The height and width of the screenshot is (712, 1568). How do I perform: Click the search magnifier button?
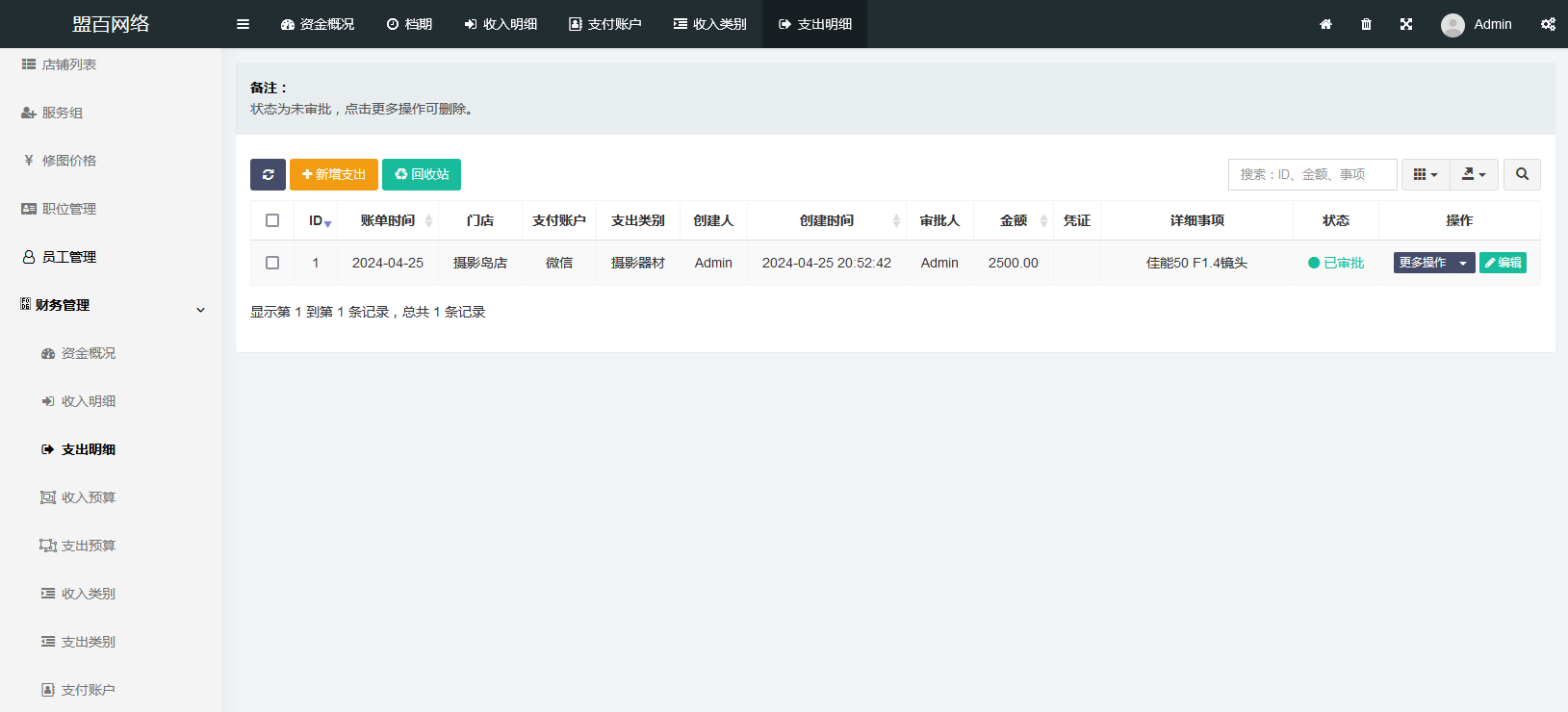coord(1522,174)
